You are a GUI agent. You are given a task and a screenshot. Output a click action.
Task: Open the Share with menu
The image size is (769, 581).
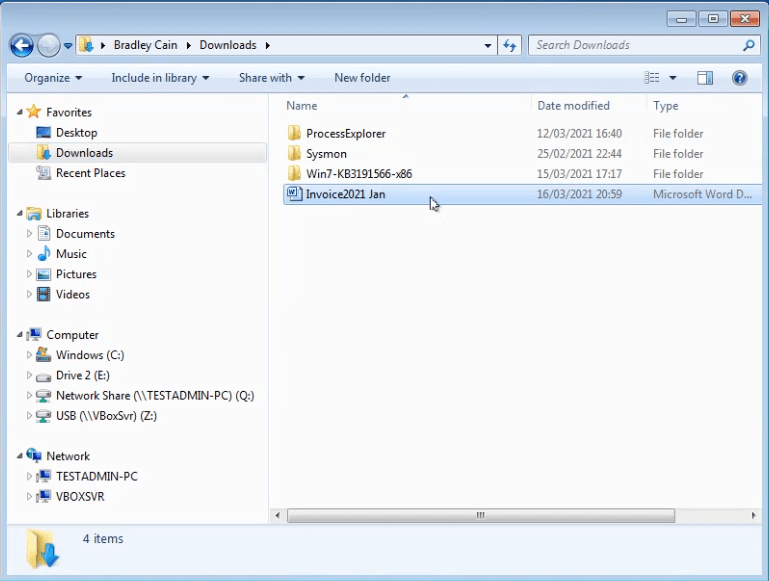pos(271,78)
